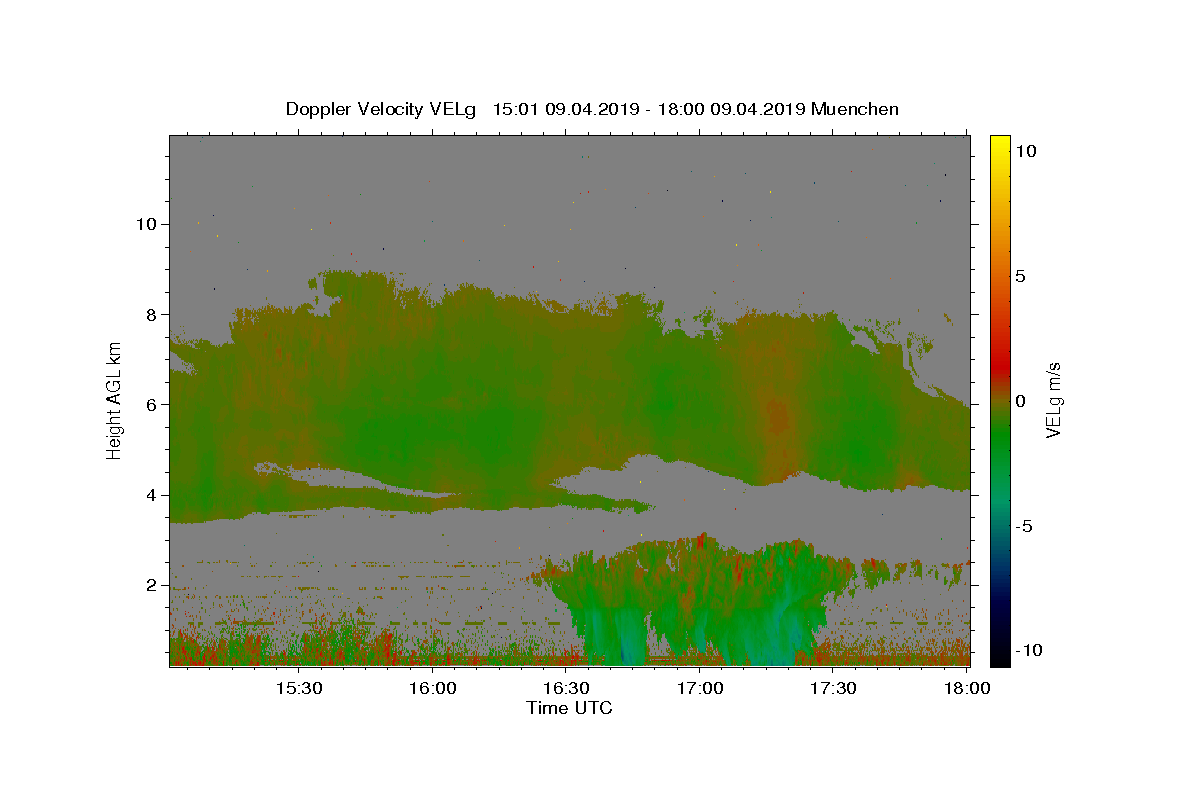This screenshot has height=800, width=1200.
Task: Select the 'Time UTC' axis label
Action: (569, 708)
